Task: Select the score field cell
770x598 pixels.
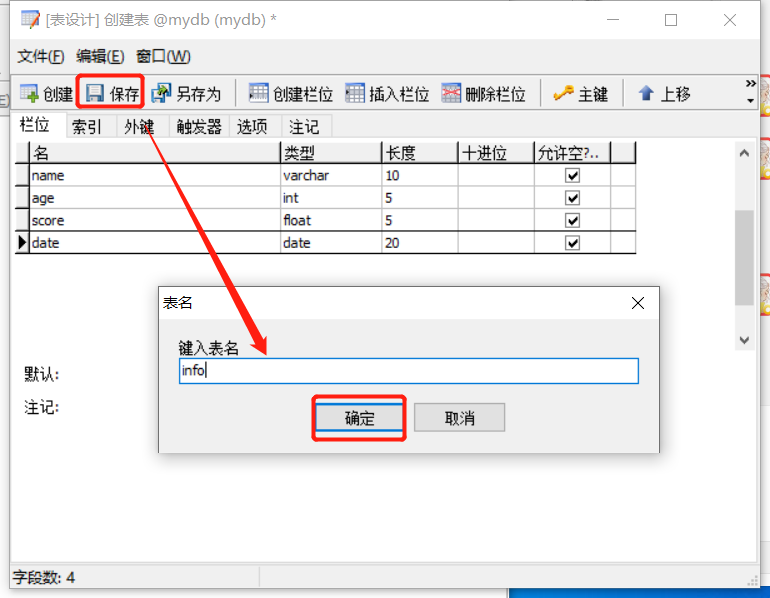Action: (155, 220)
